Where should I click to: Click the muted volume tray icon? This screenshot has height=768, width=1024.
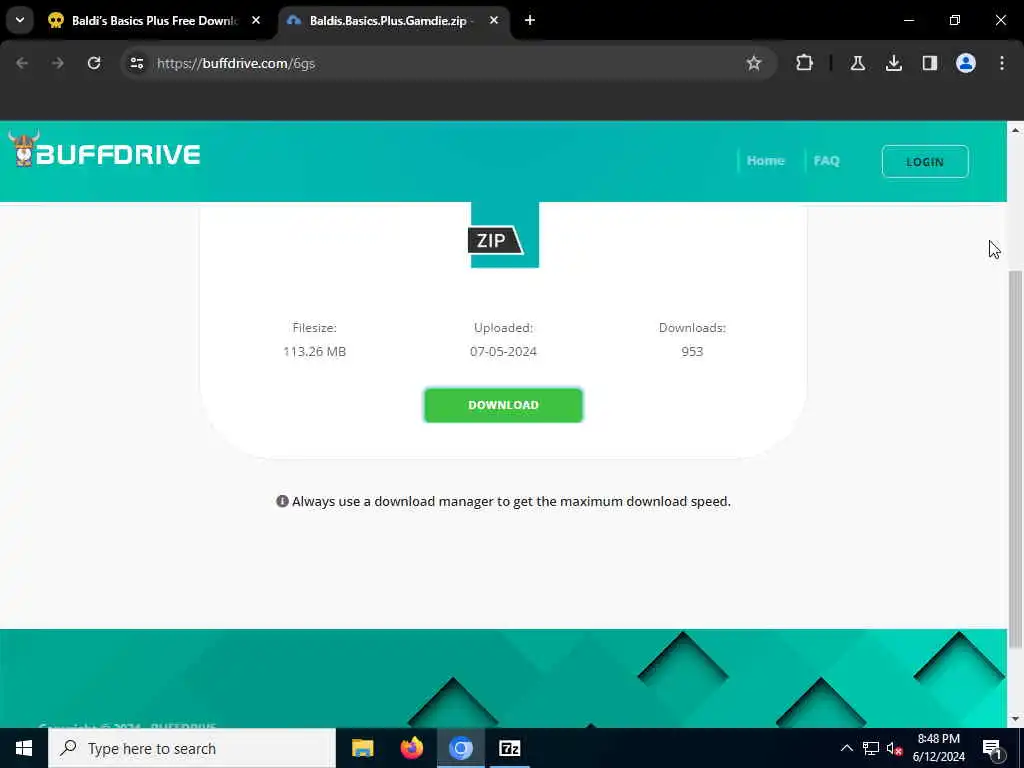click(x=895, y=748)
